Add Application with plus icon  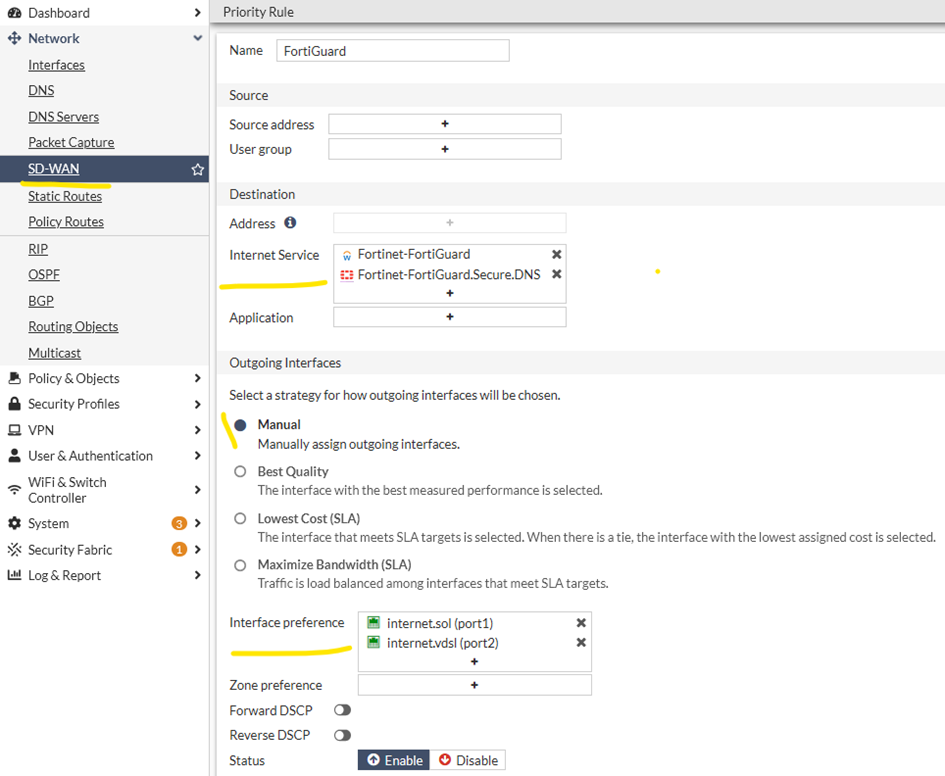[450, 317]
